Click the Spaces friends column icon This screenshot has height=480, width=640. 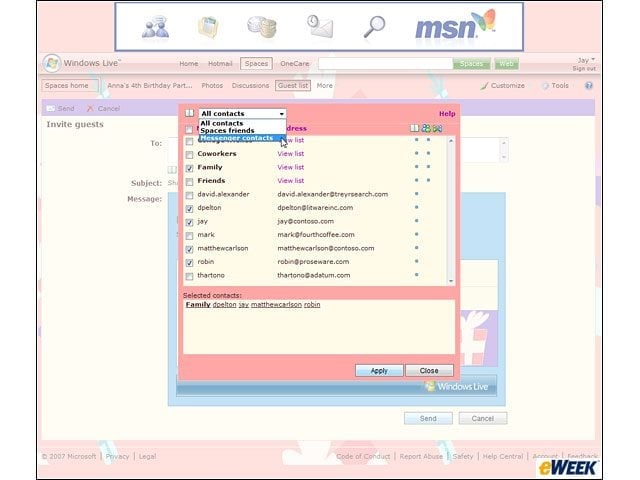(x=426, y=129)
